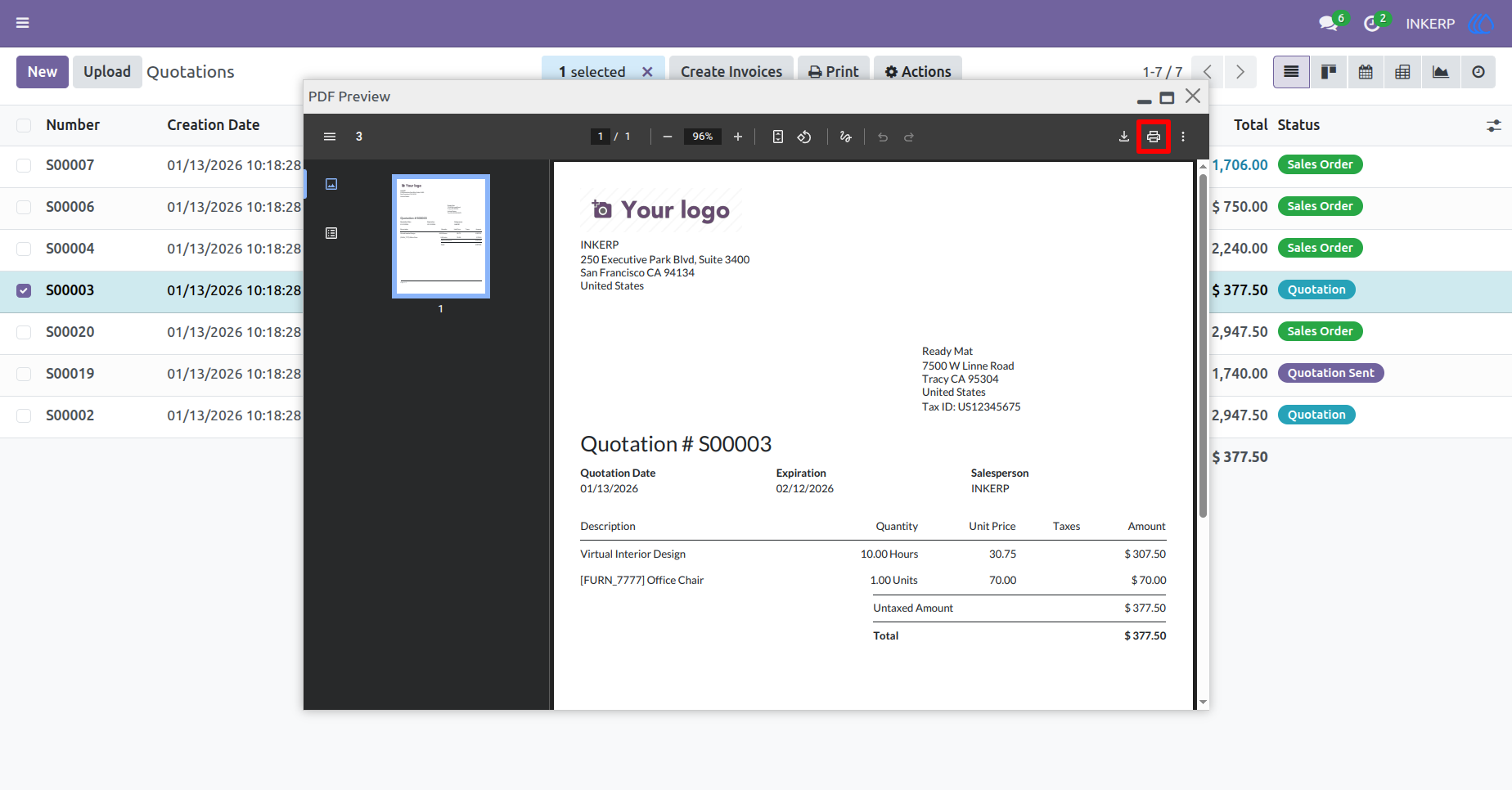Show the document outline in PDF sidebar
Image resolution: width=1512 pixels, height=790 pixels.
(x=331, y=233)
